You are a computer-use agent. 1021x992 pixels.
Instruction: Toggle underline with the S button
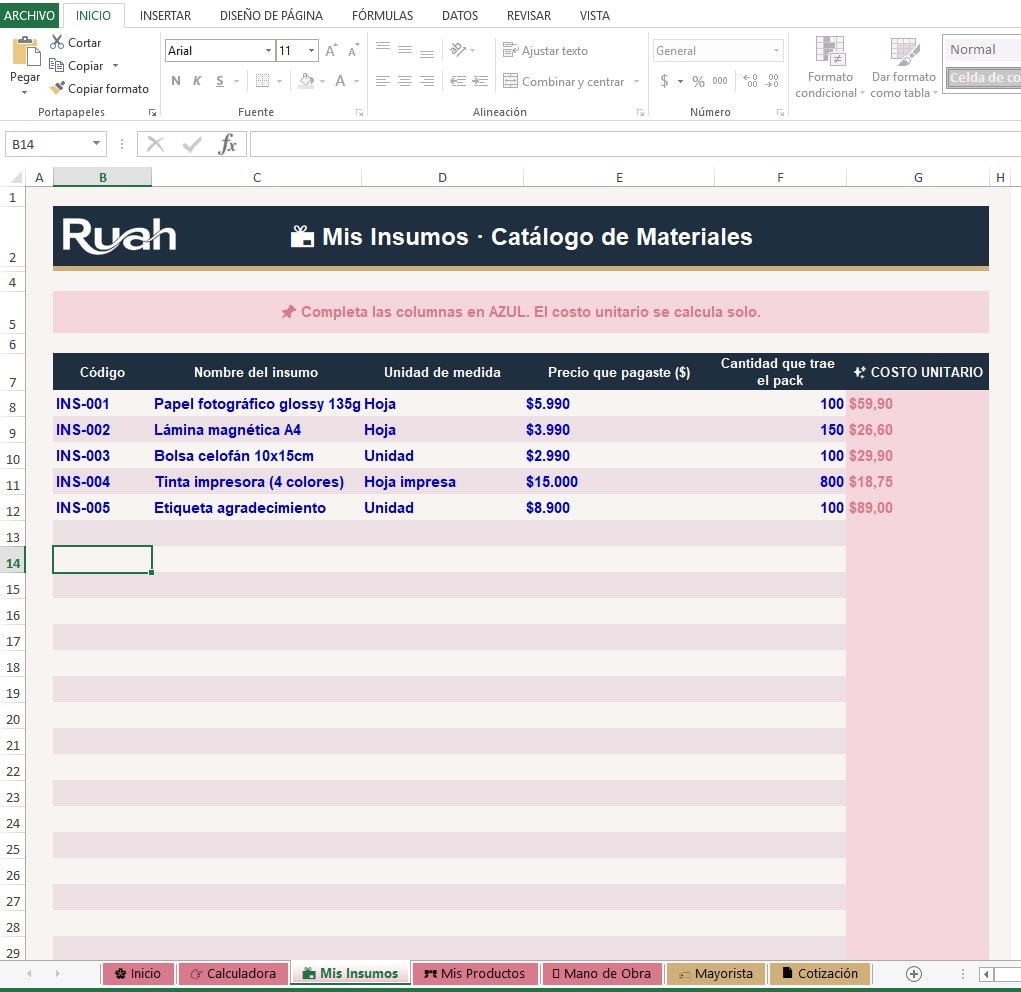(220, 81)
